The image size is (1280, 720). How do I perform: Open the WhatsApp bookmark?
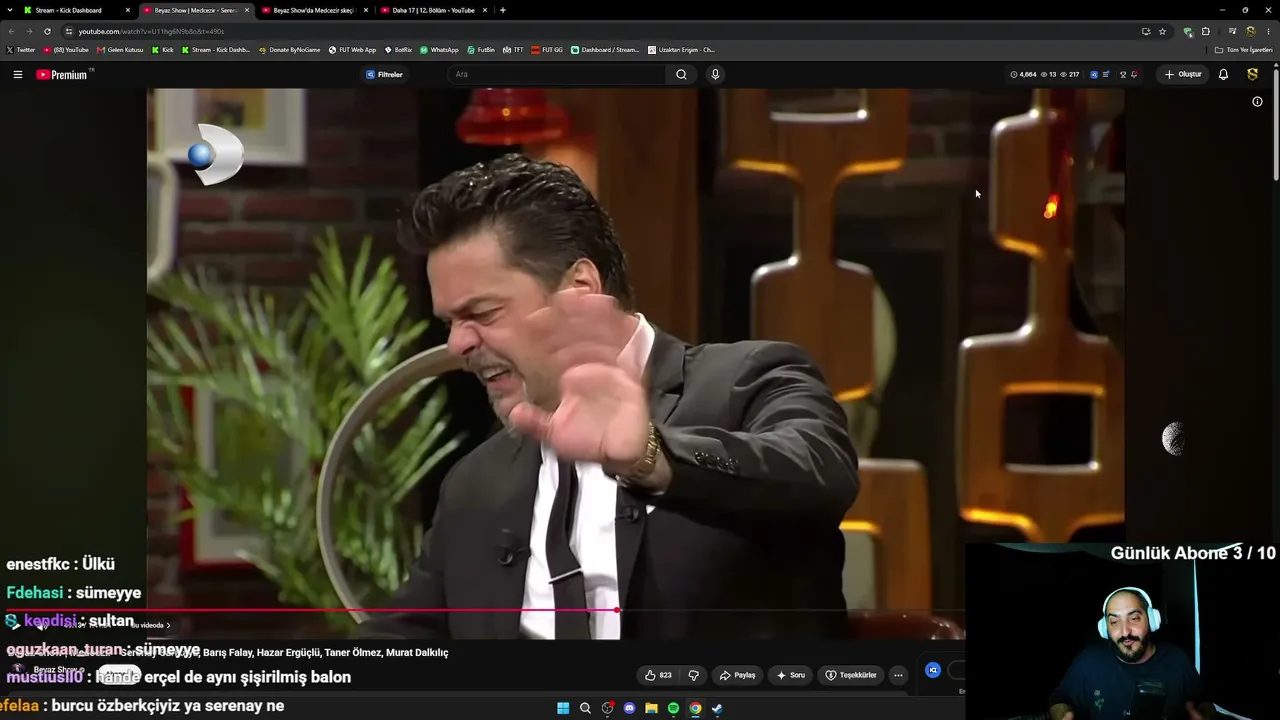439,49
